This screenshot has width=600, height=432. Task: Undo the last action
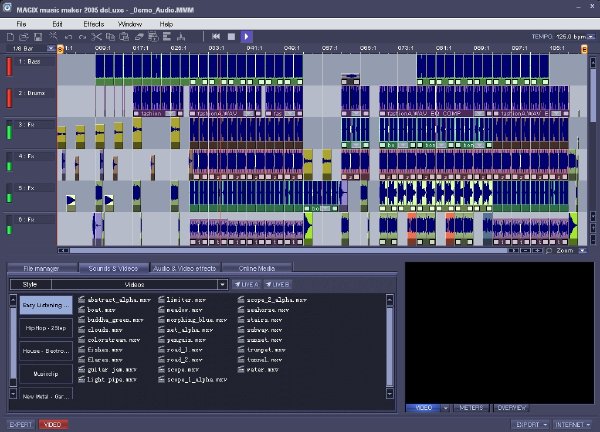[68, 37]
